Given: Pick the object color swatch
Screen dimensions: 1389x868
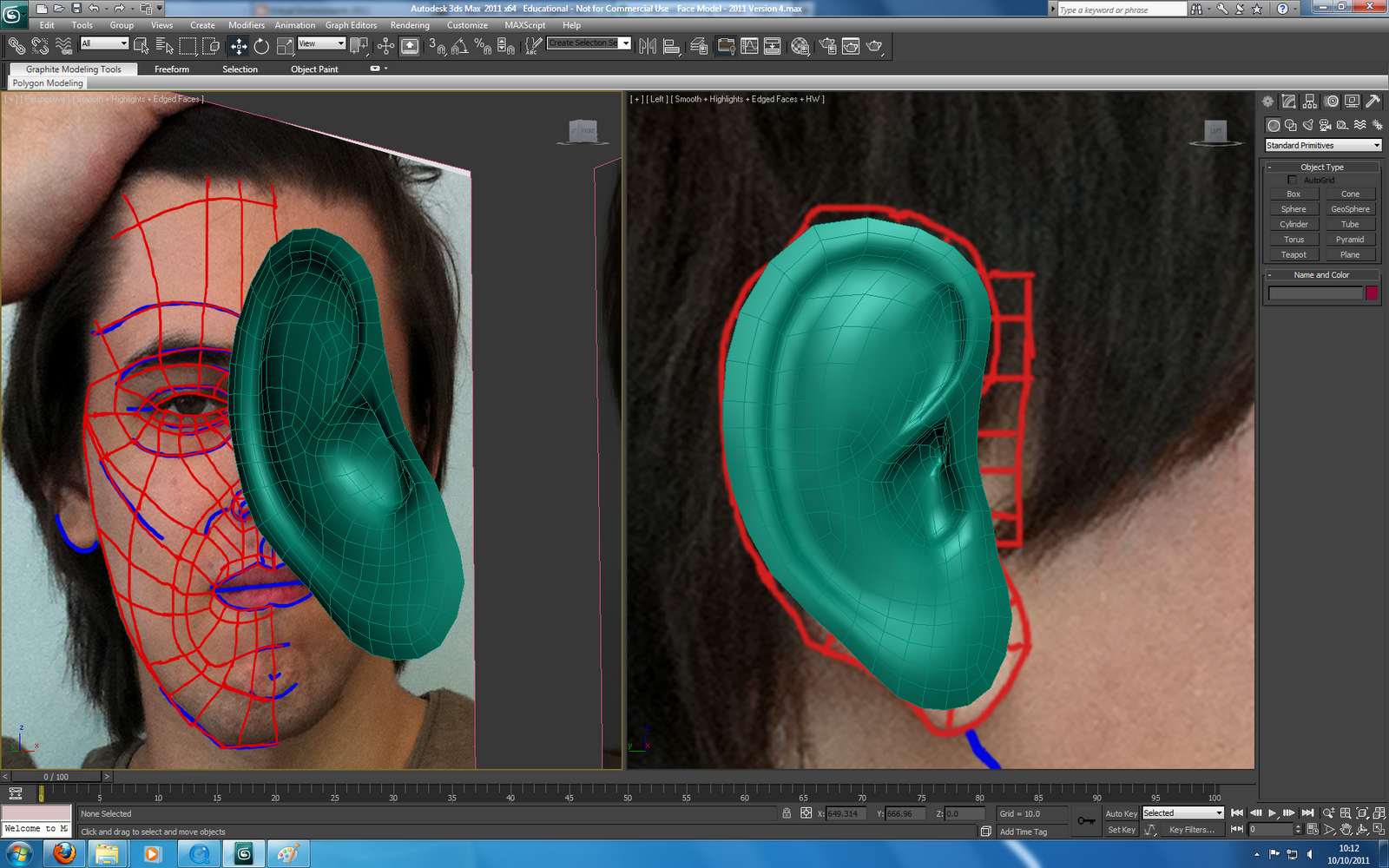Looking at the screenshot, I should click(1371, 293).
